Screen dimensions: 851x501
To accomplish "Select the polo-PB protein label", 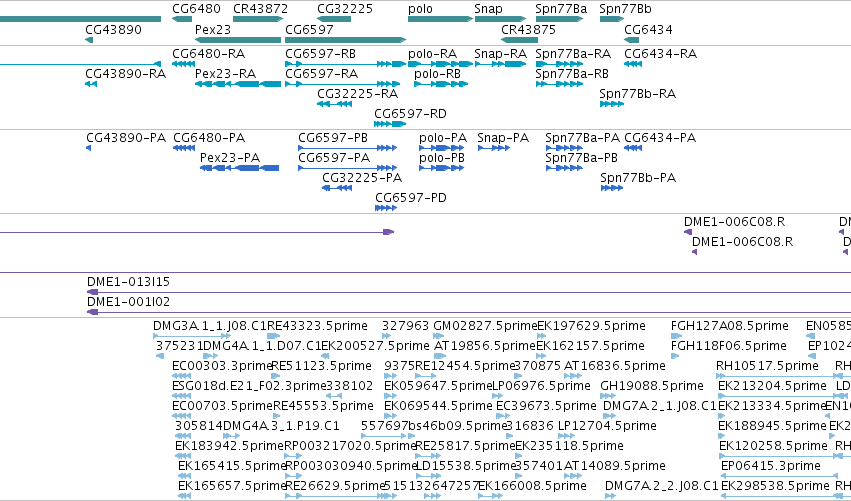I will [x=441, y=157].
